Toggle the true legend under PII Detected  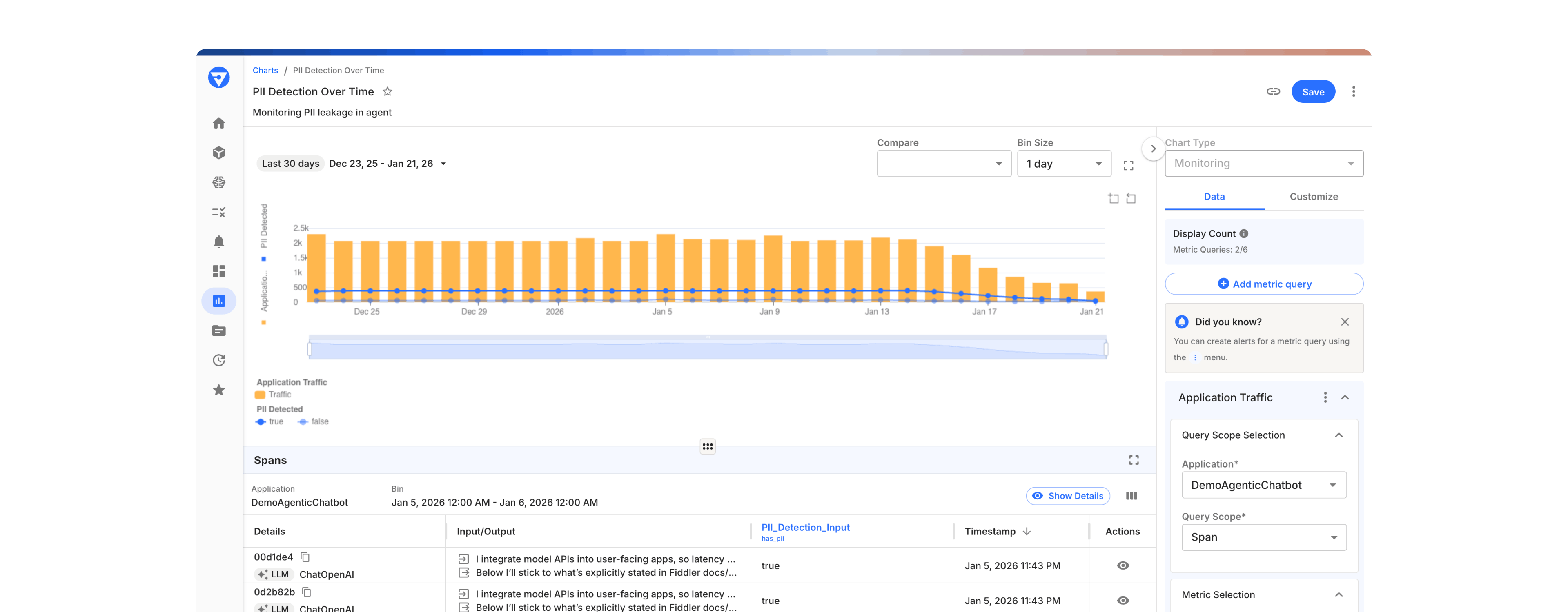click(269, 421)
